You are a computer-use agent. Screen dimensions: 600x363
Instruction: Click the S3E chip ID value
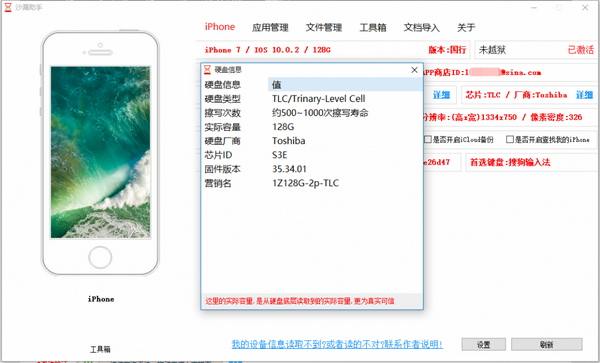pos(280,155)
